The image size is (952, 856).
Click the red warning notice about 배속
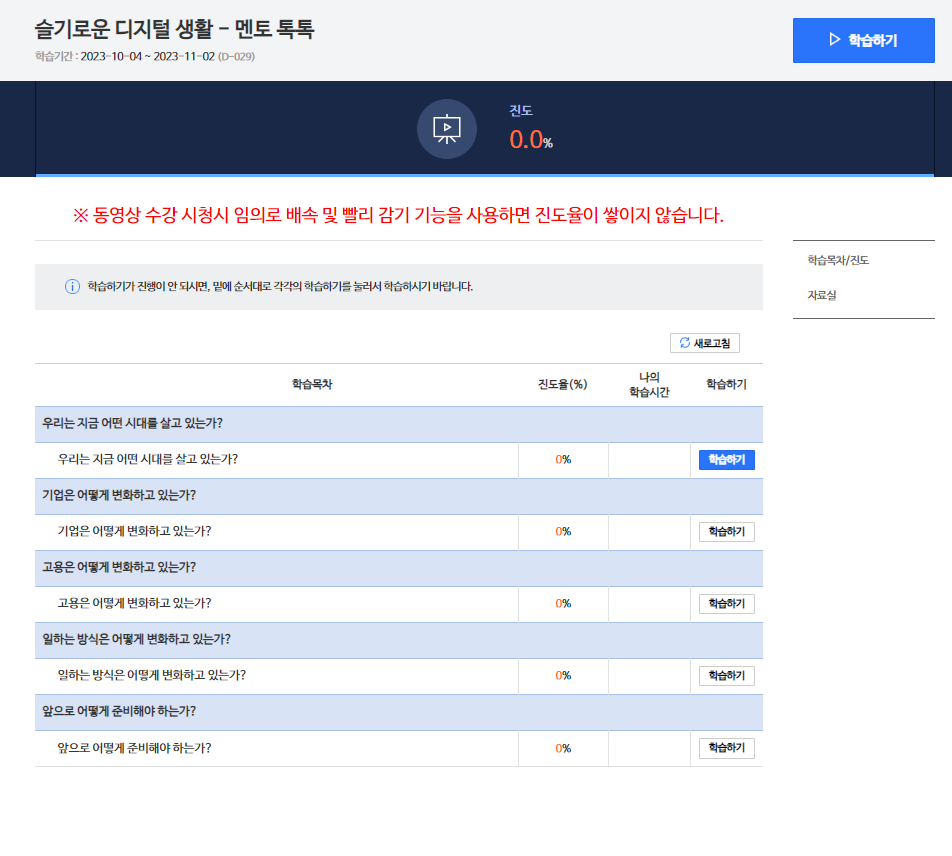coord(398,215)
